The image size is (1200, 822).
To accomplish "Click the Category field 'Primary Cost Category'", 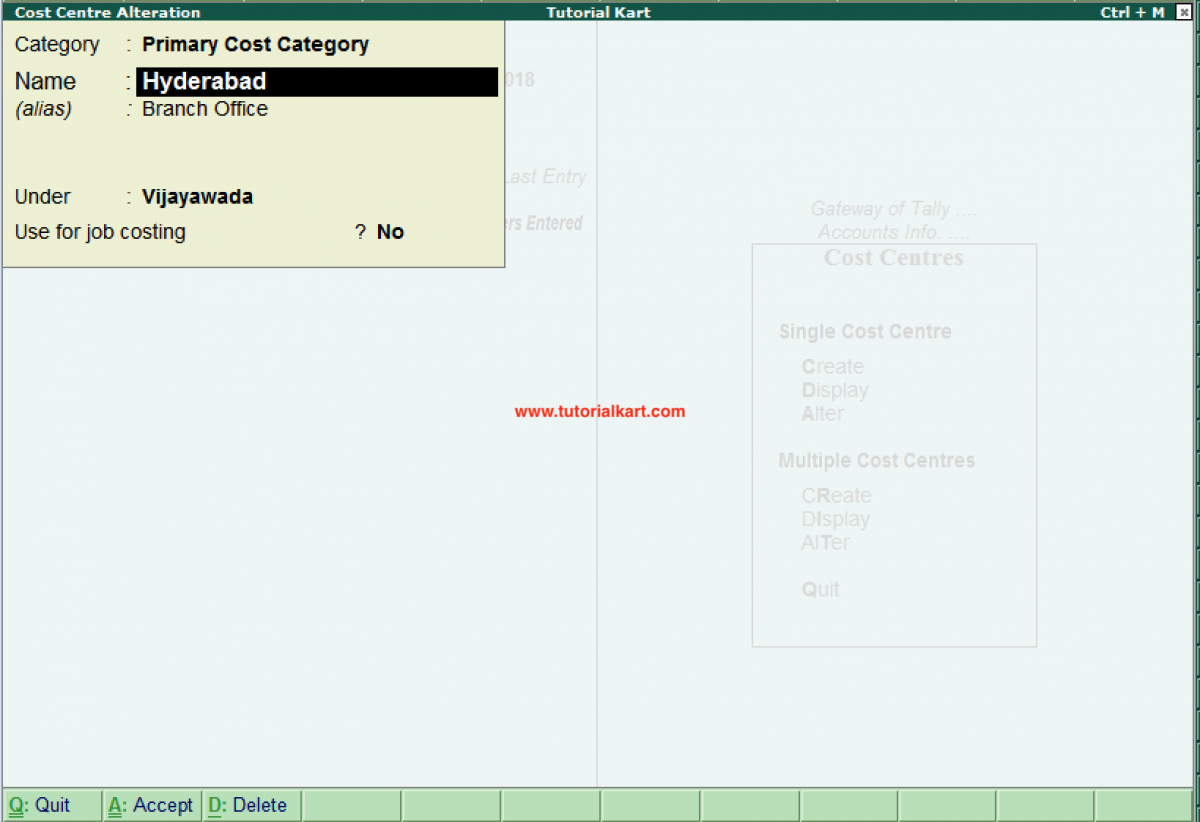I will point(255,44).
